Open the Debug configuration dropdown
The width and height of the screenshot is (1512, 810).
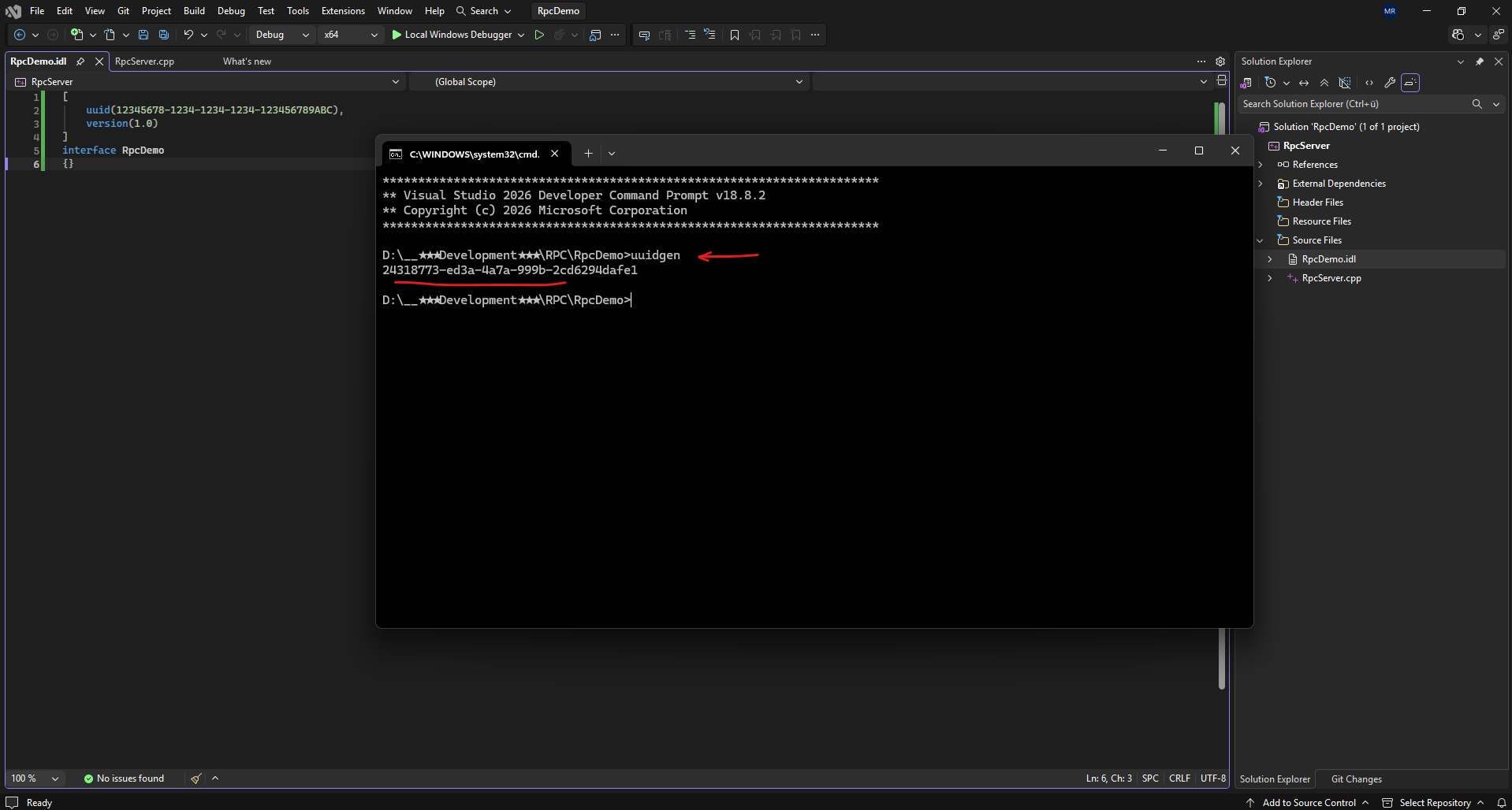click(282, 35)
